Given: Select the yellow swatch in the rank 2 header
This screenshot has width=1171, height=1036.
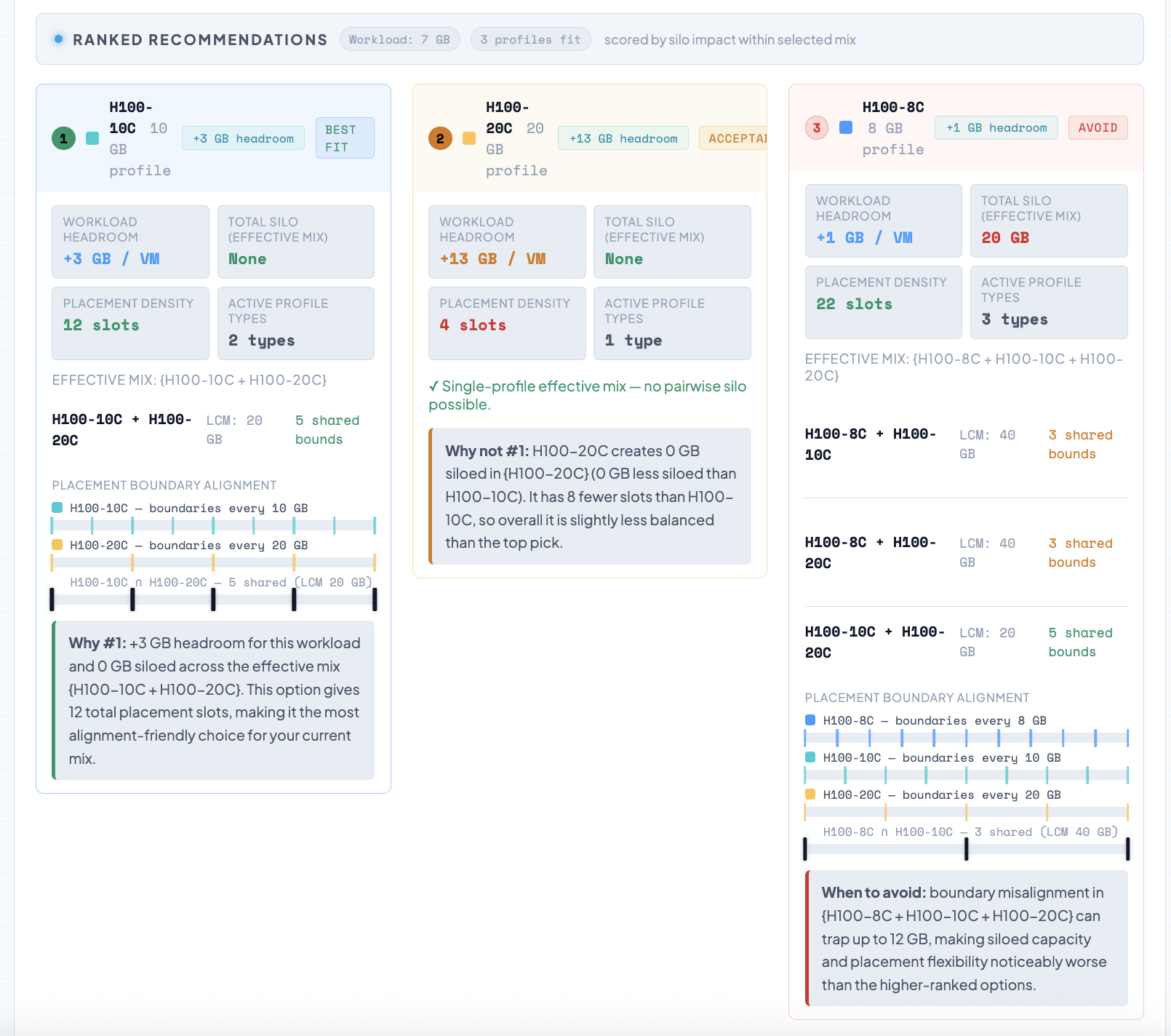Looking at the screenshot, I should pyautogui.click(x=469, y=138).
